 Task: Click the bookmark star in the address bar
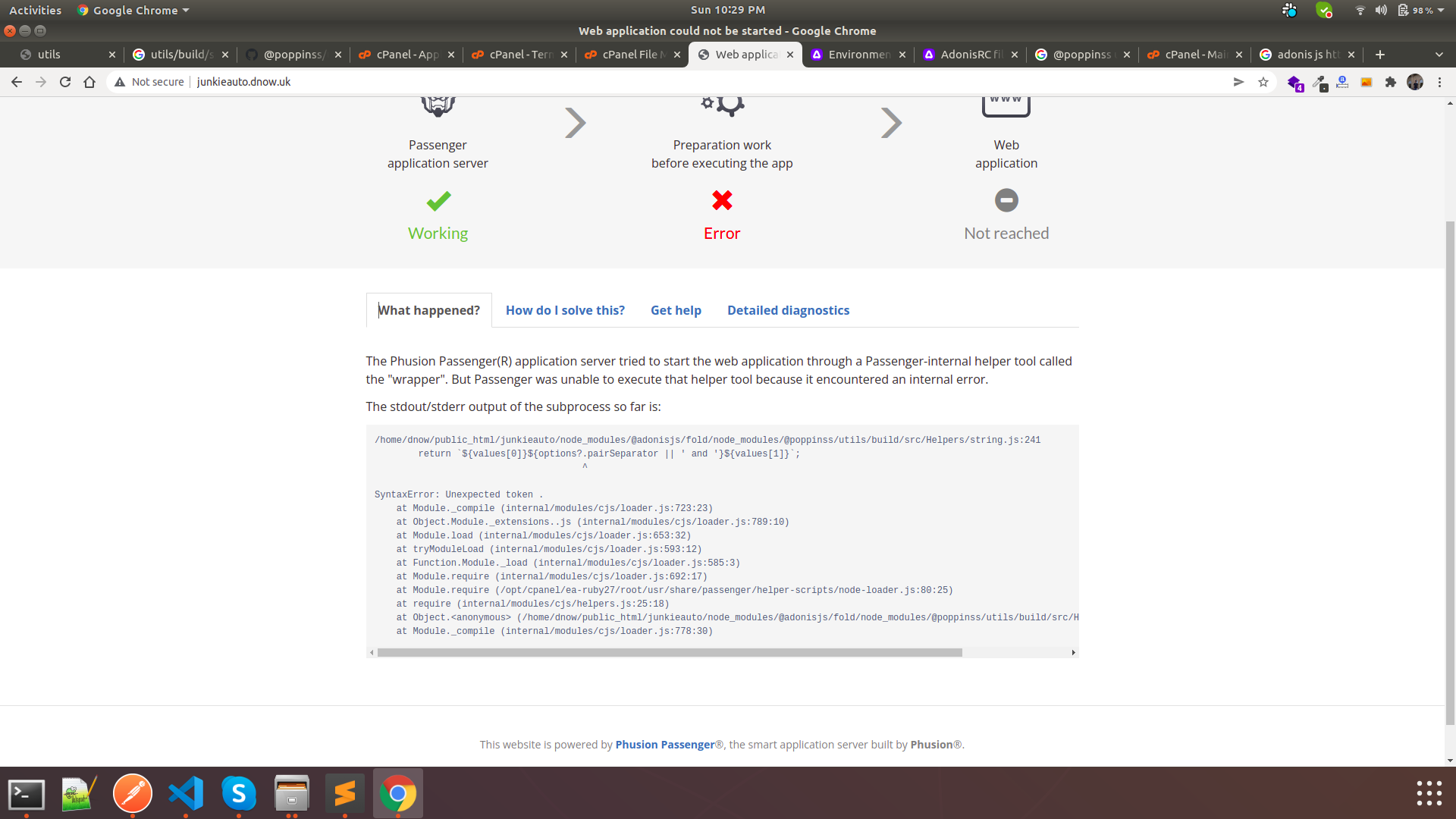point(1263,81)
